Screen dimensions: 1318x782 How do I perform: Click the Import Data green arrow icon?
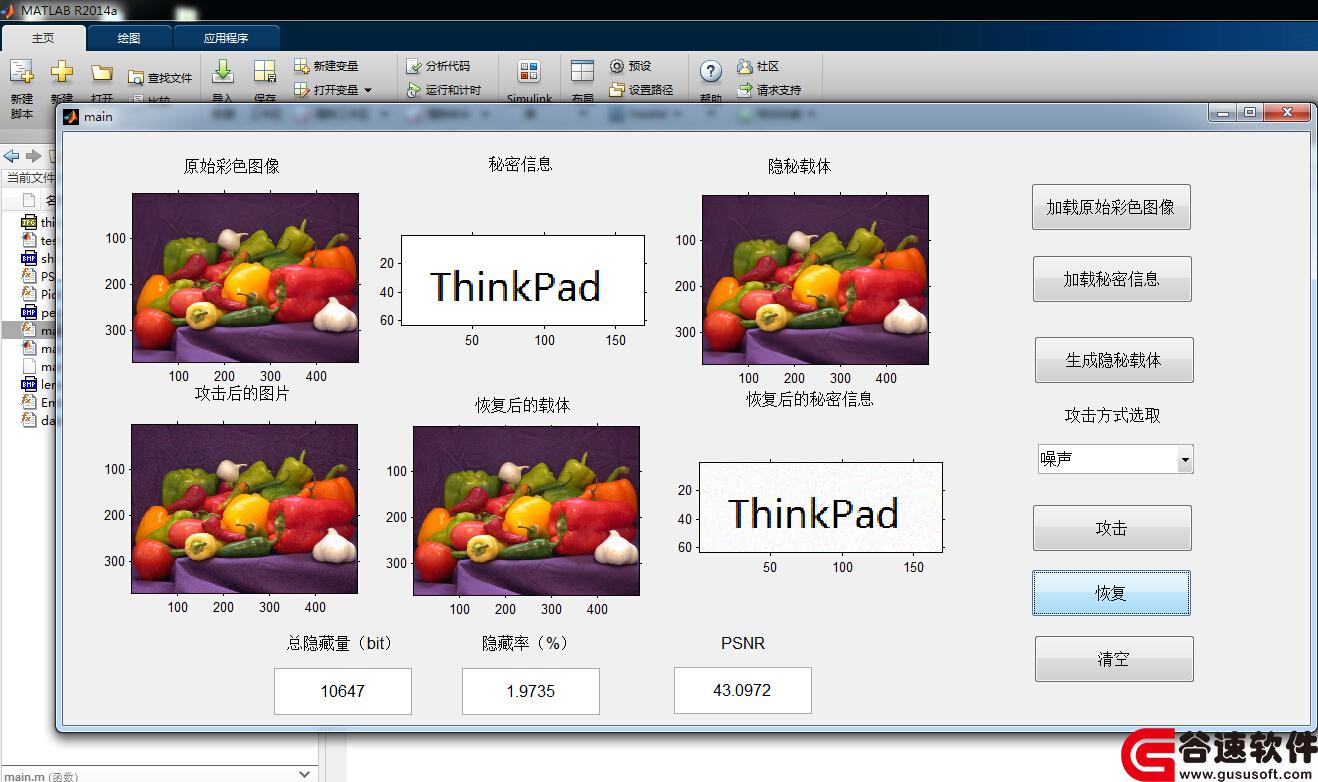(x=223, y=70)
